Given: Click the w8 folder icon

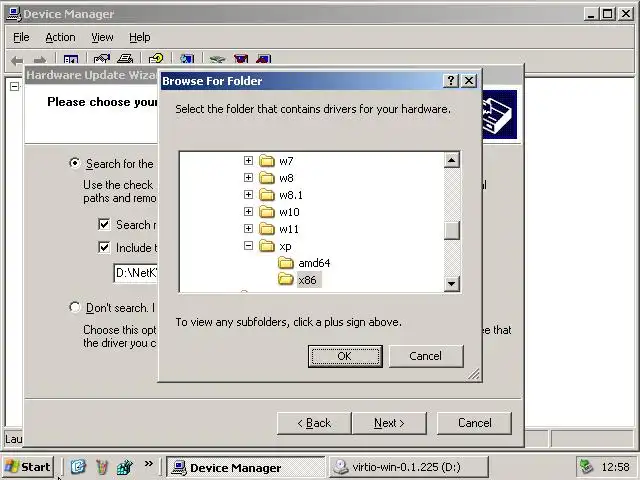Looking at the screenshot, I should pos(267,178).
